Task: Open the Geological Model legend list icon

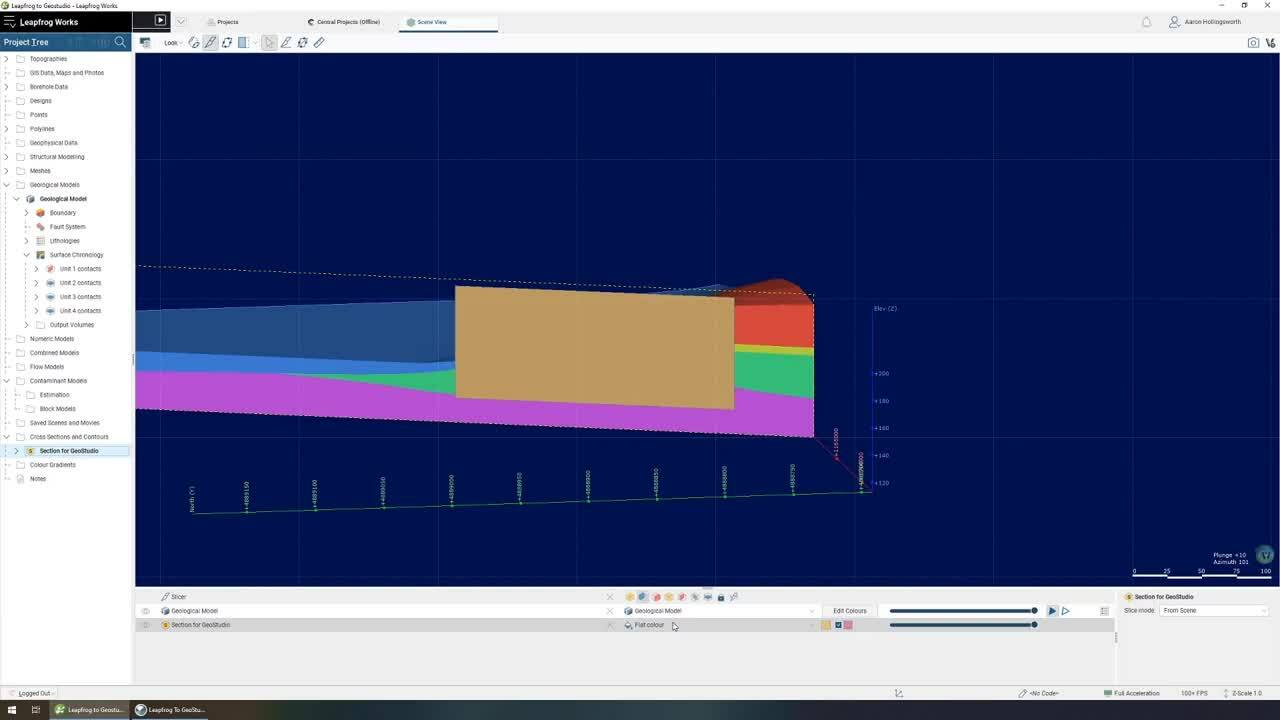Action: click(x=1104, y=611)
